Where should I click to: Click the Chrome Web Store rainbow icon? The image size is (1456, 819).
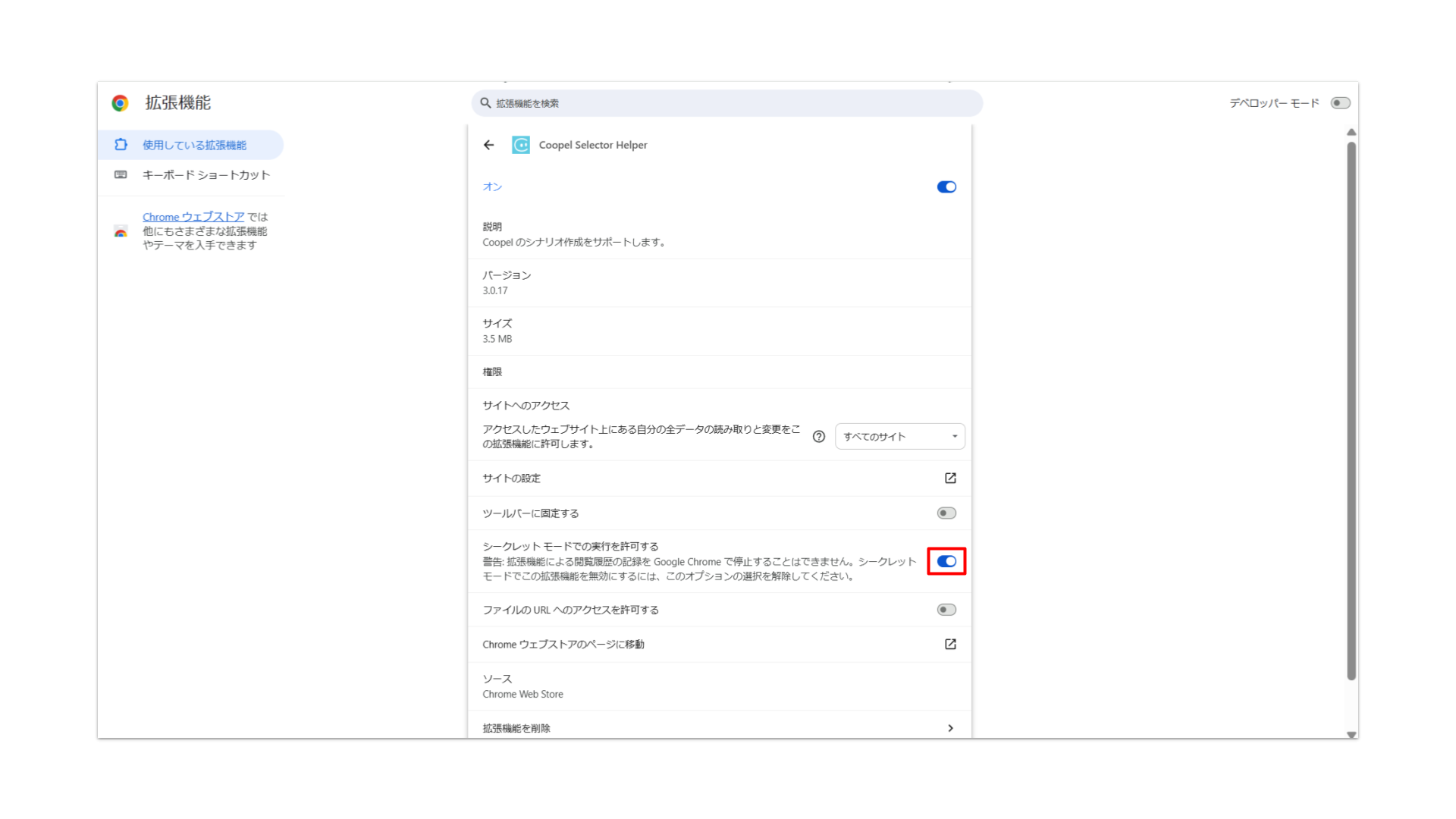[121, 232]
